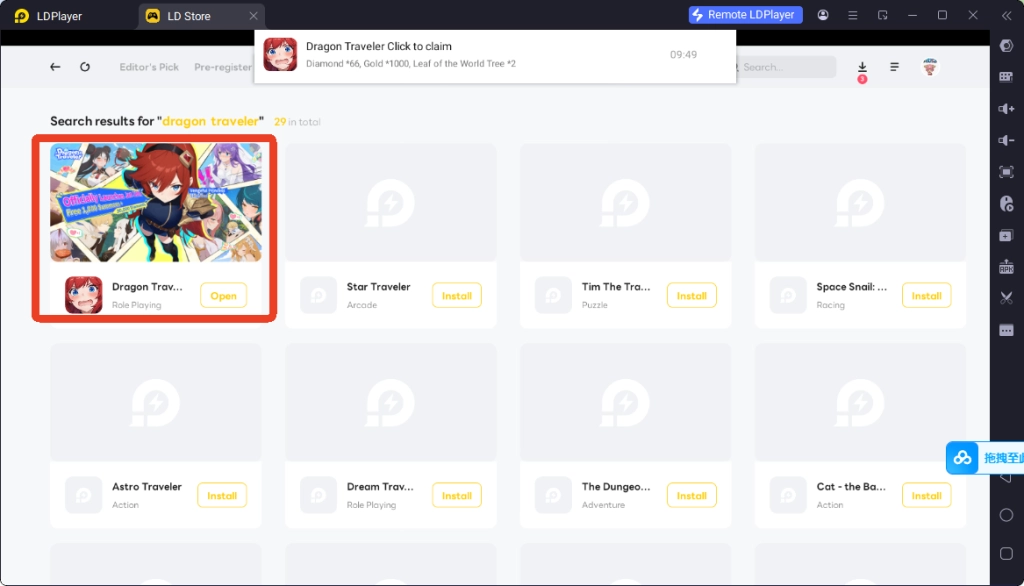Click the back arrow in LD Store
Viewport: 1024px width, 586px height.
[55, 67]
